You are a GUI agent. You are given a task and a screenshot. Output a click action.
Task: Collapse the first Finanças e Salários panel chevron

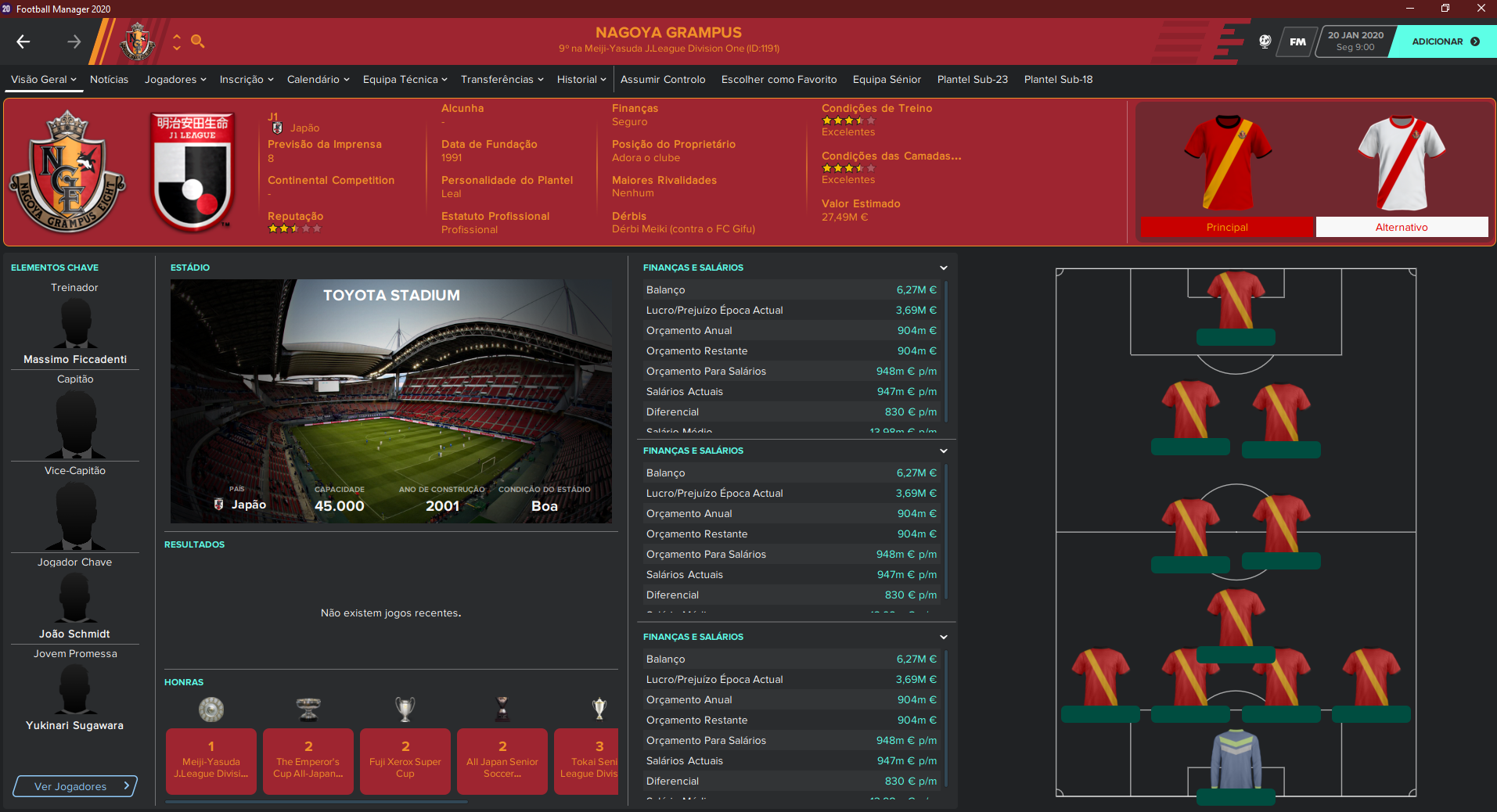click(944, 268)
